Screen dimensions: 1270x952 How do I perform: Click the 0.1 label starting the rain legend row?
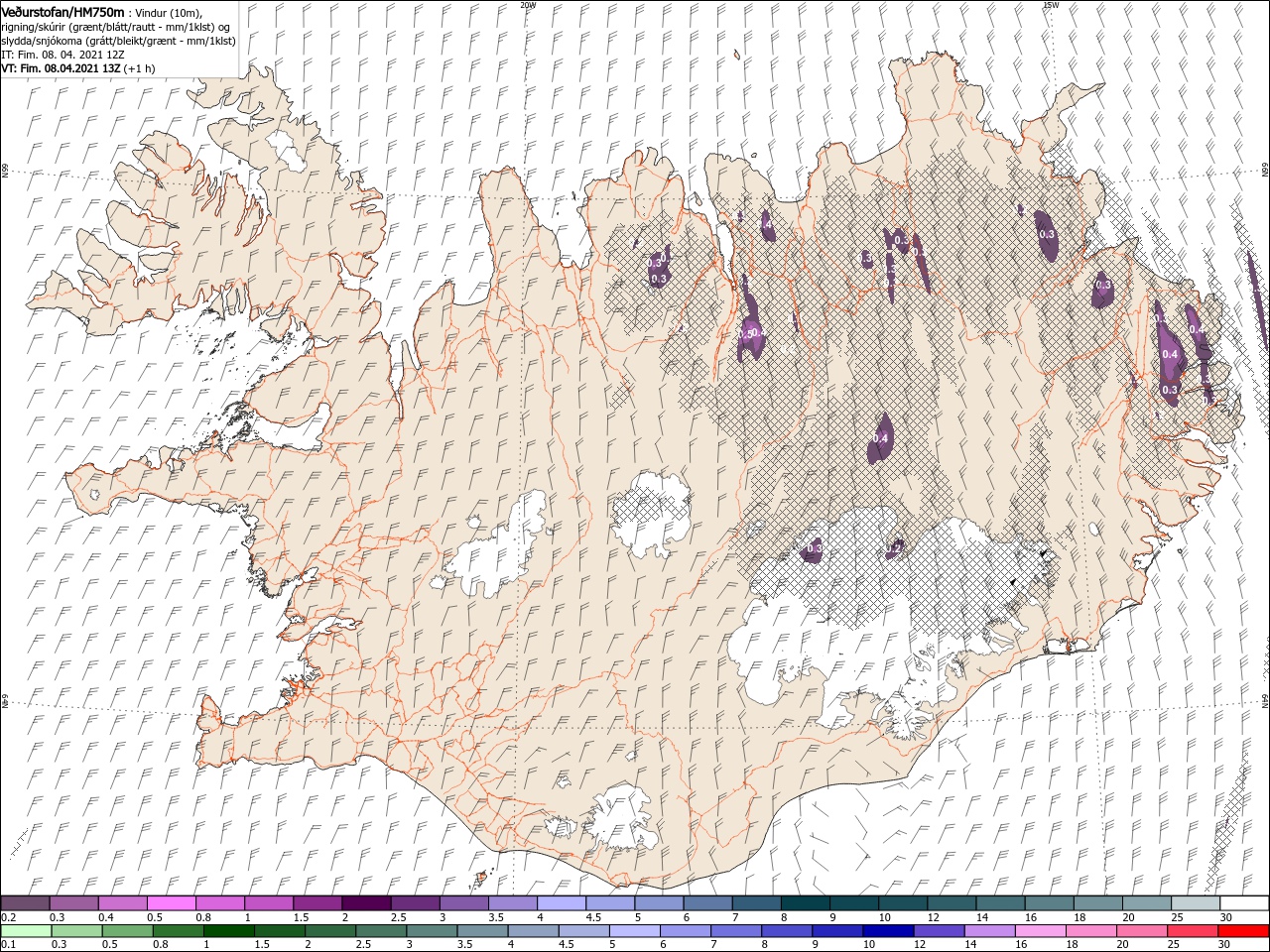click(9, 945)
